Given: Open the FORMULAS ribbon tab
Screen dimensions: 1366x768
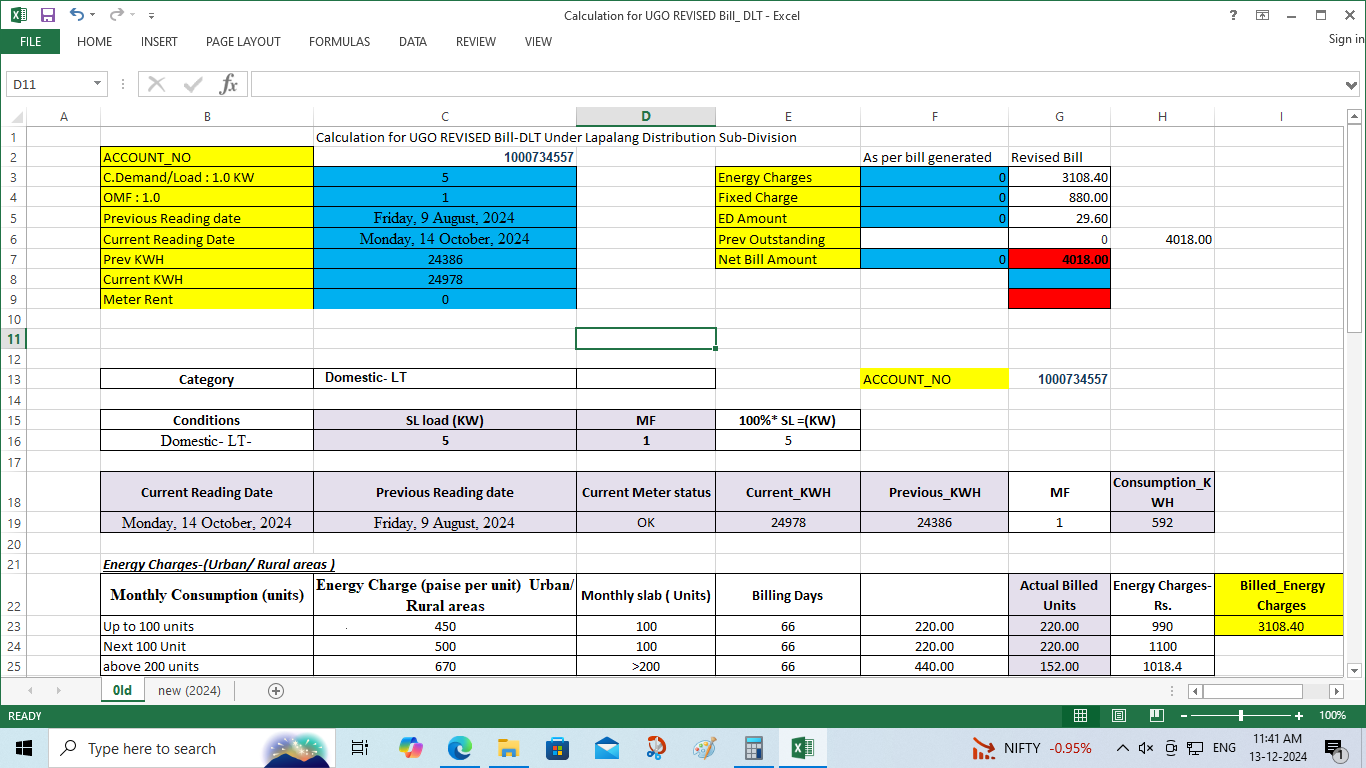Looking at the screenshot, I should coord(339,42).
